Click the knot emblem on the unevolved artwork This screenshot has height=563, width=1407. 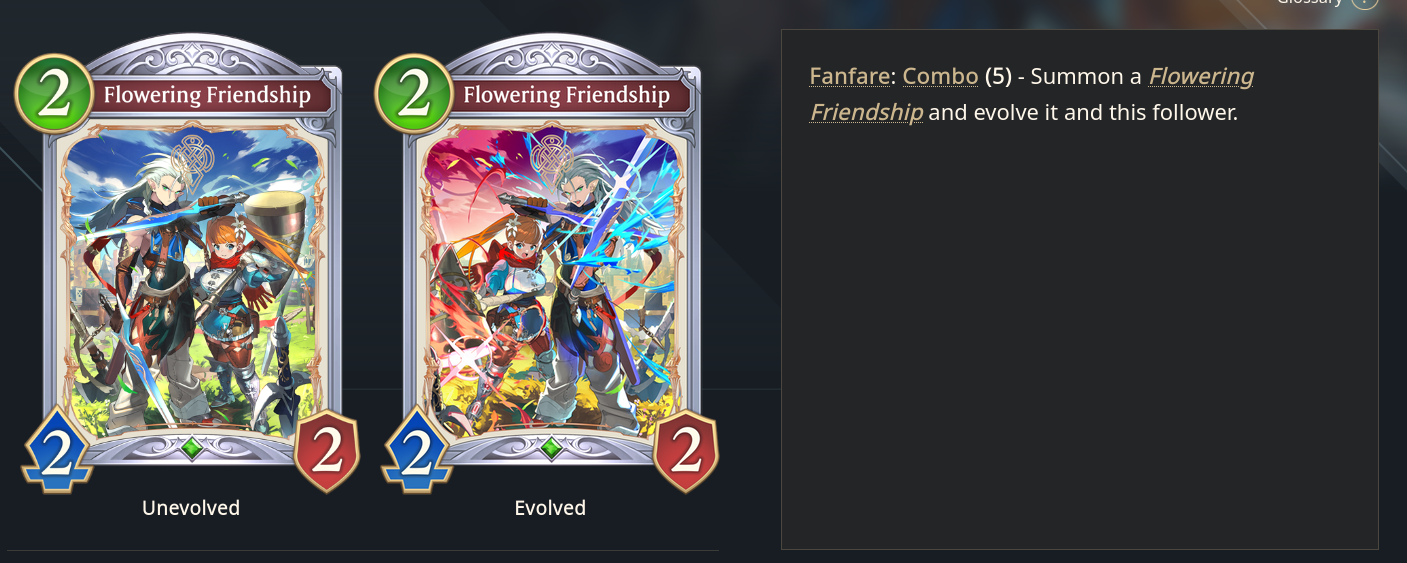(191, 157)
